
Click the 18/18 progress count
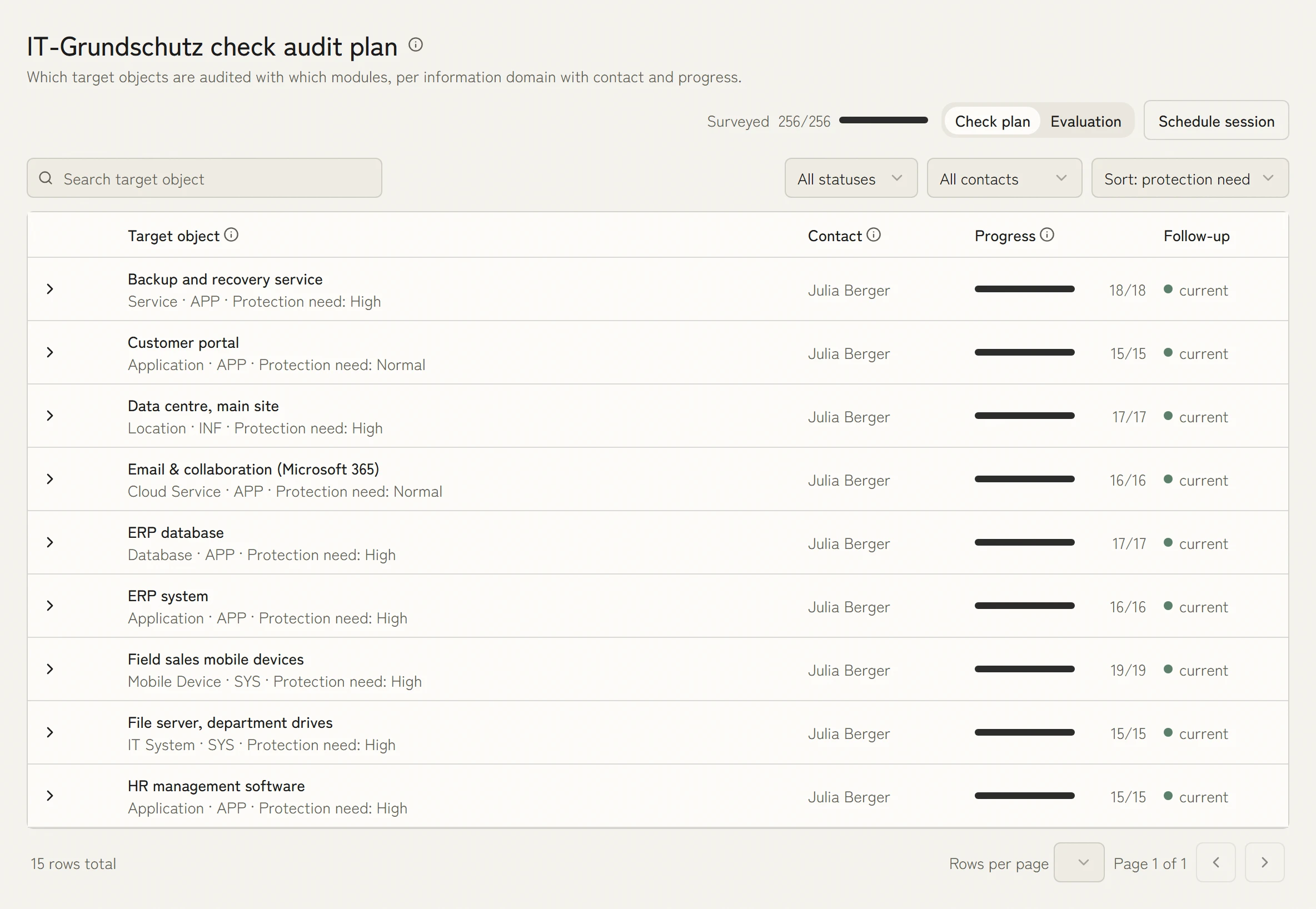(x=1127, y=291)
